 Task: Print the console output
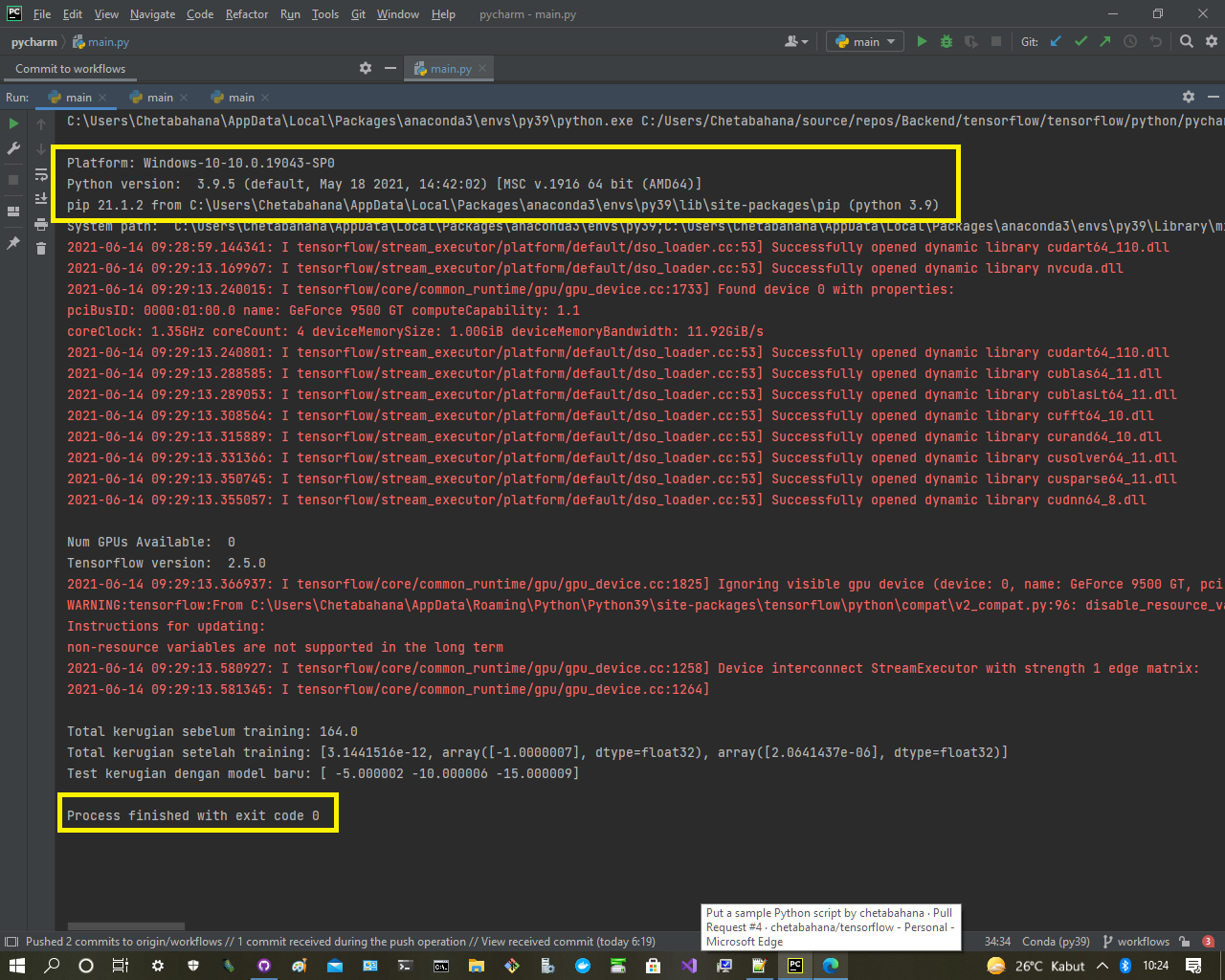[x=41, y=224]
